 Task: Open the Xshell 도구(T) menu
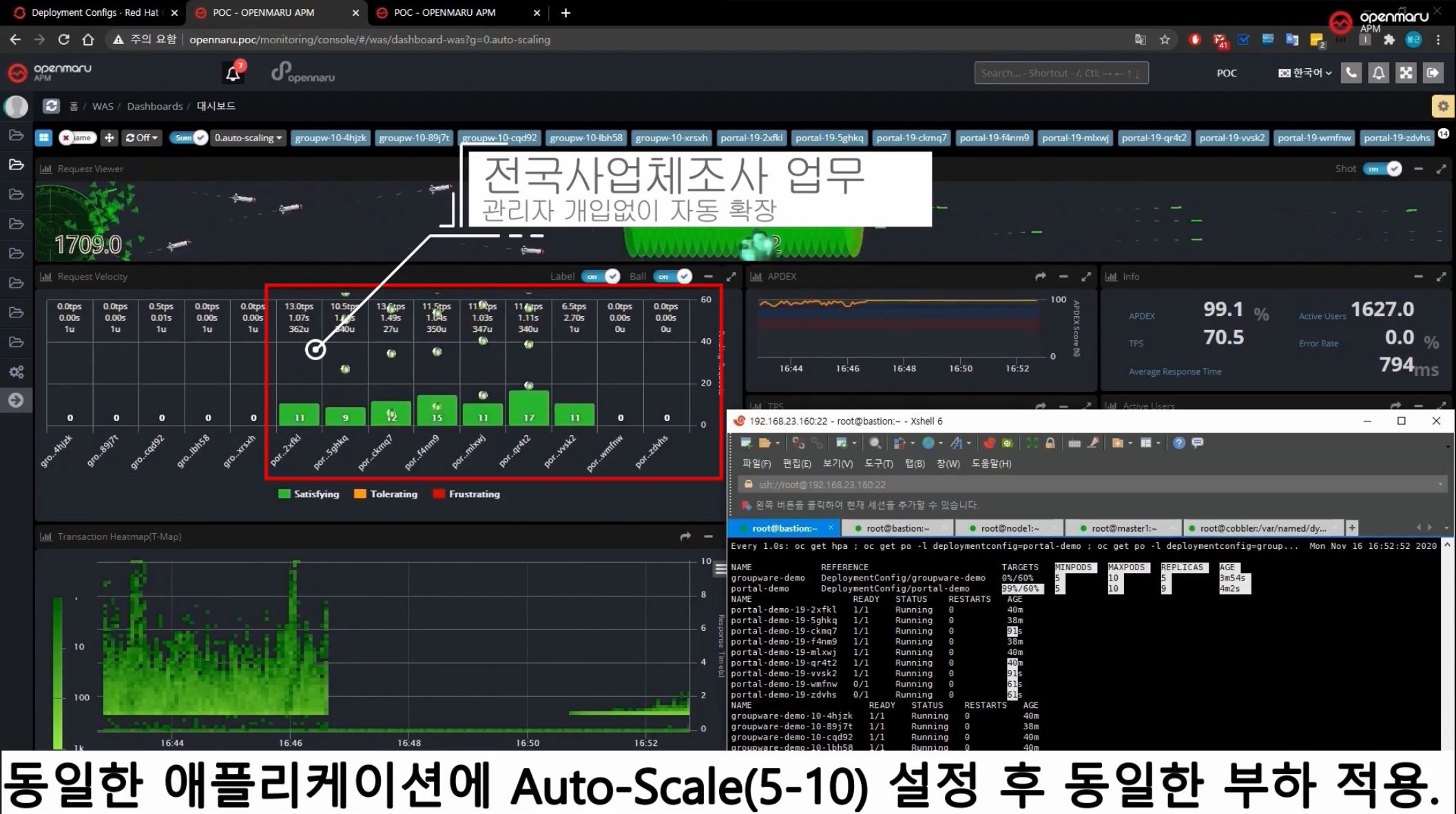(x=878, y=463)
